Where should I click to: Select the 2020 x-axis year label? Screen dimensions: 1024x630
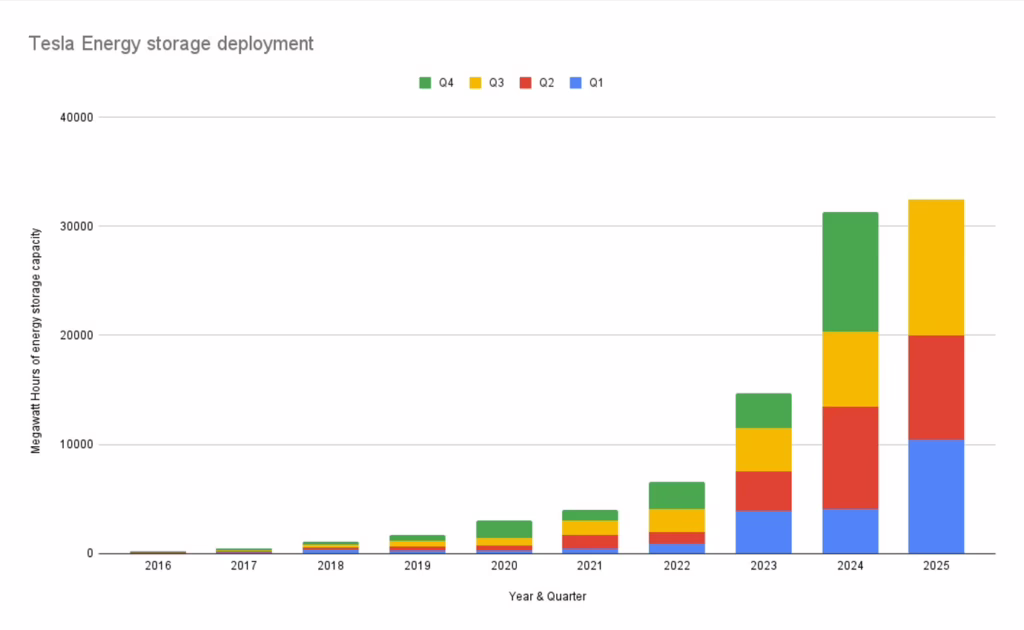(x=503, y=566)
